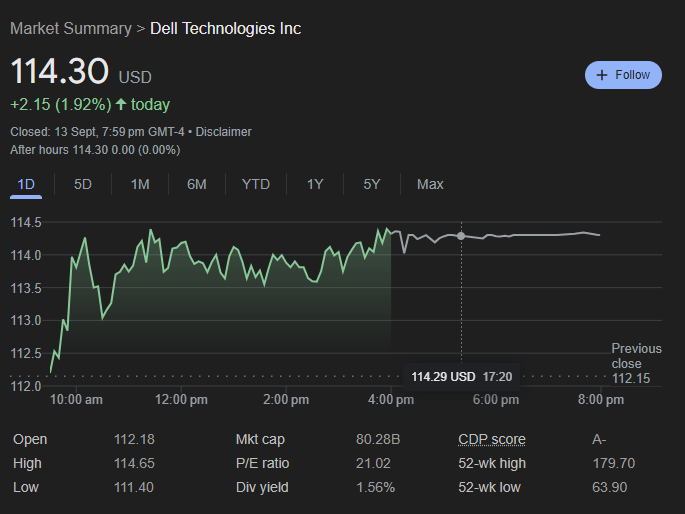Switch to the 5D time range tab
Image resolution: width=685 pixels, height=514 pixels.
click(x=83, y=184)
